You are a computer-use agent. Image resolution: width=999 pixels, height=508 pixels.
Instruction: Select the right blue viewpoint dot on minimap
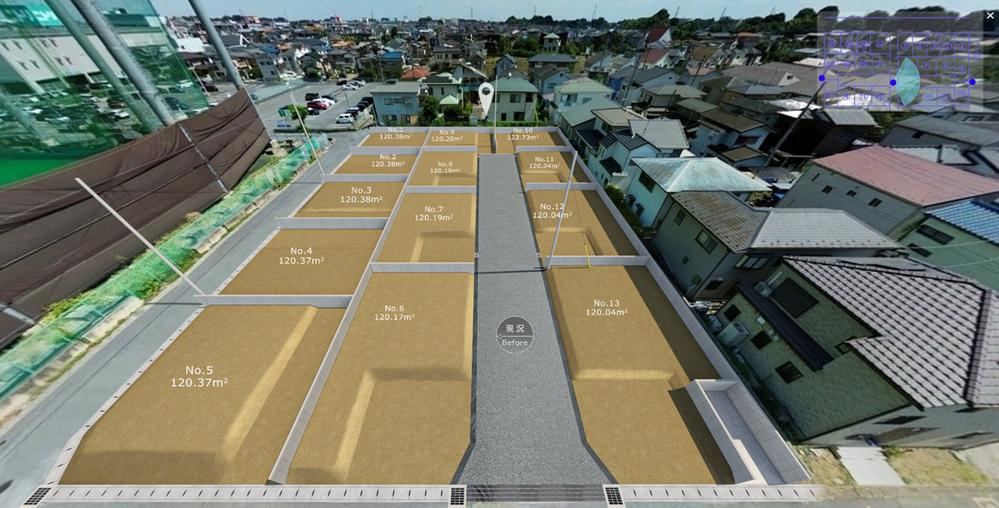coord(972,82)
